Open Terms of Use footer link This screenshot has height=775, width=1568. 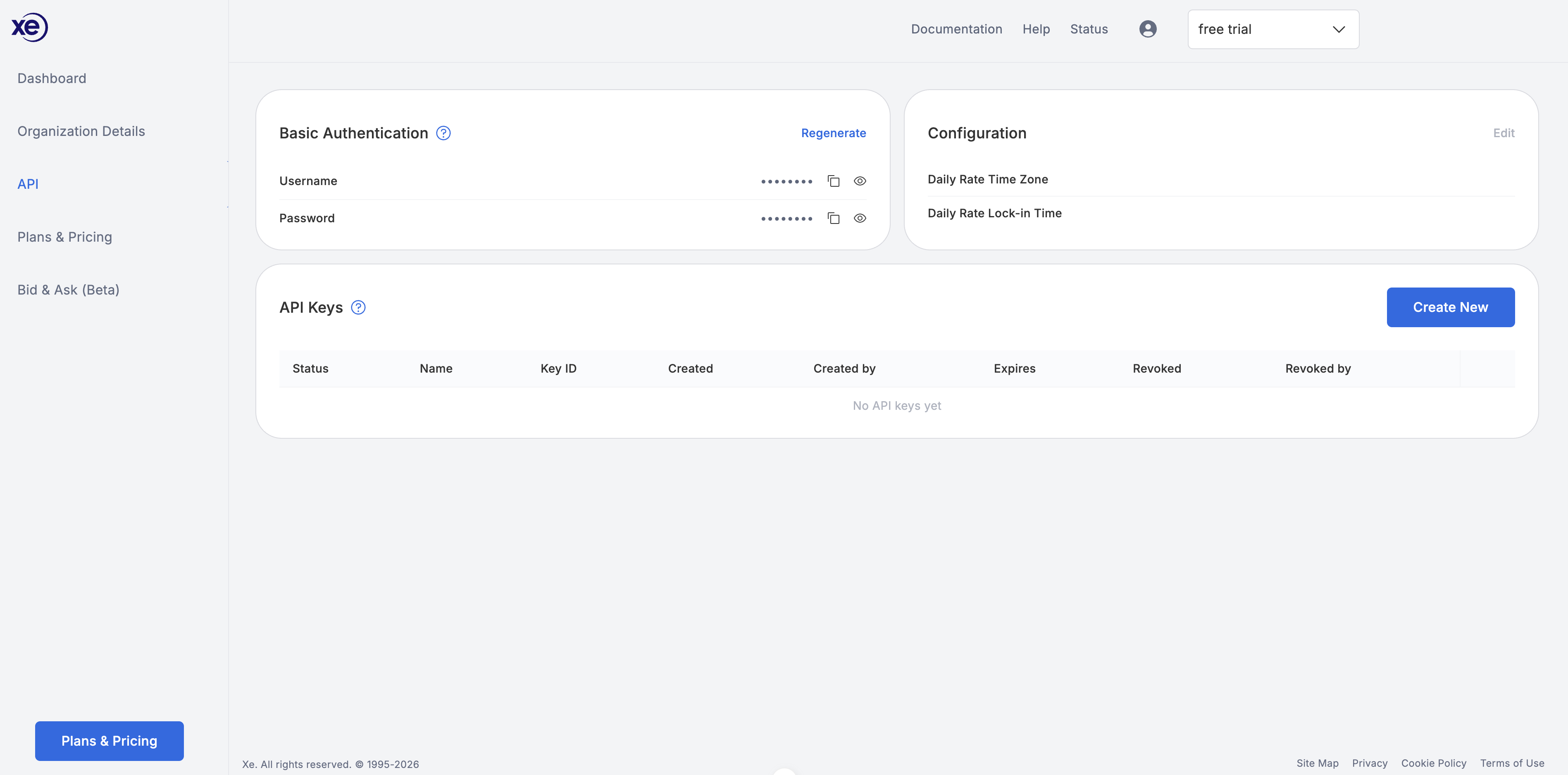pos(1512,763)
